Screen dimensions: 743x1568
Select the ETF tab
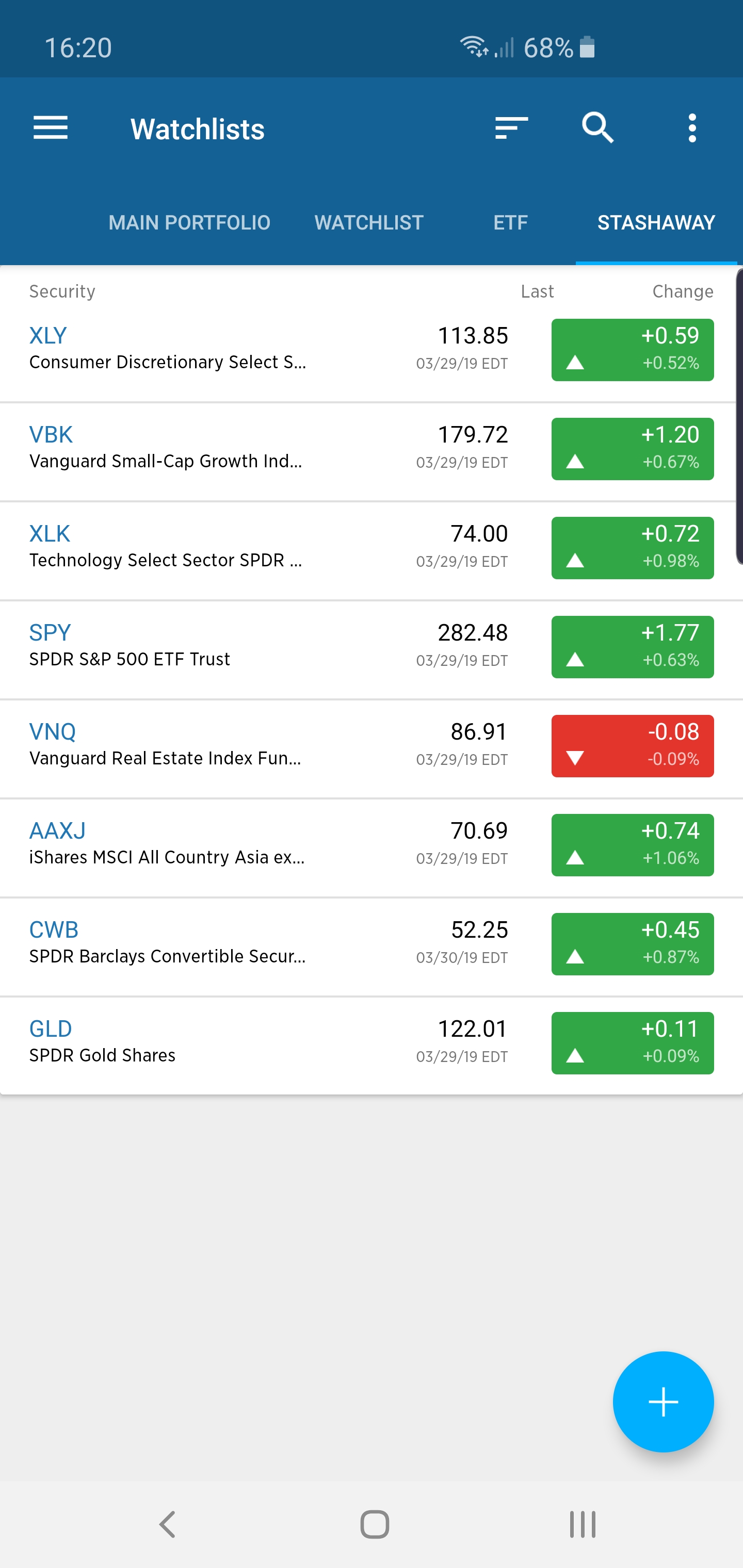coord(510,223)
